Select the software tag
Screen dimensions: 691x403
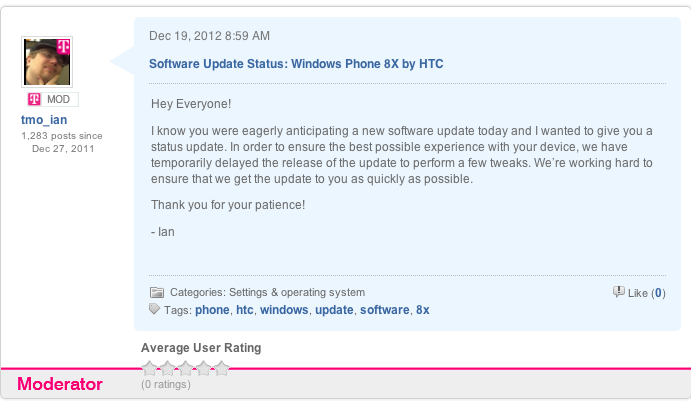click(x=385, y=310)
